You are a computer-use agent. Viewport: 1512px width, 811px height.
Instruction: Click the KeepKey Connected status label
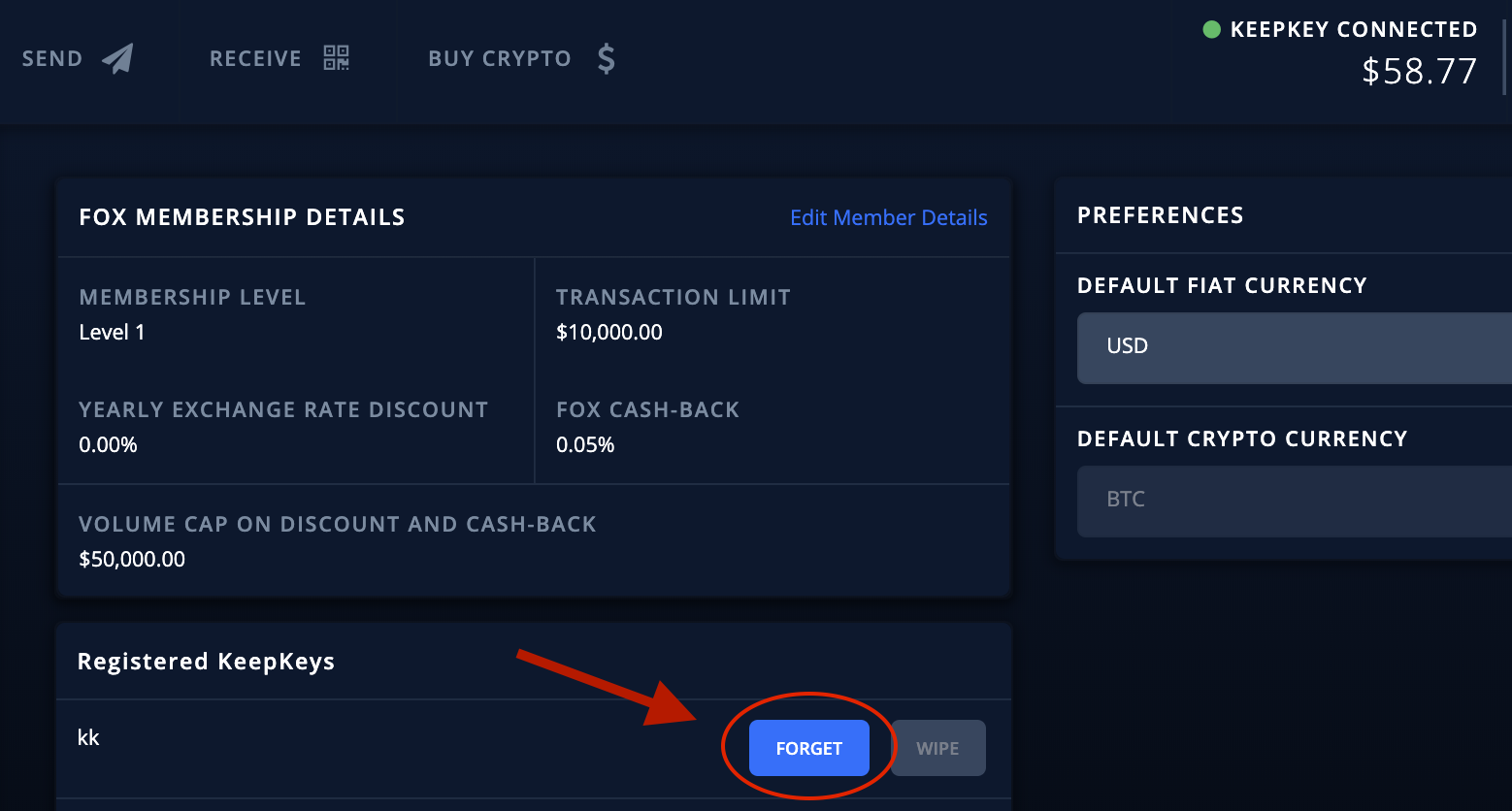pos(1353,29)
